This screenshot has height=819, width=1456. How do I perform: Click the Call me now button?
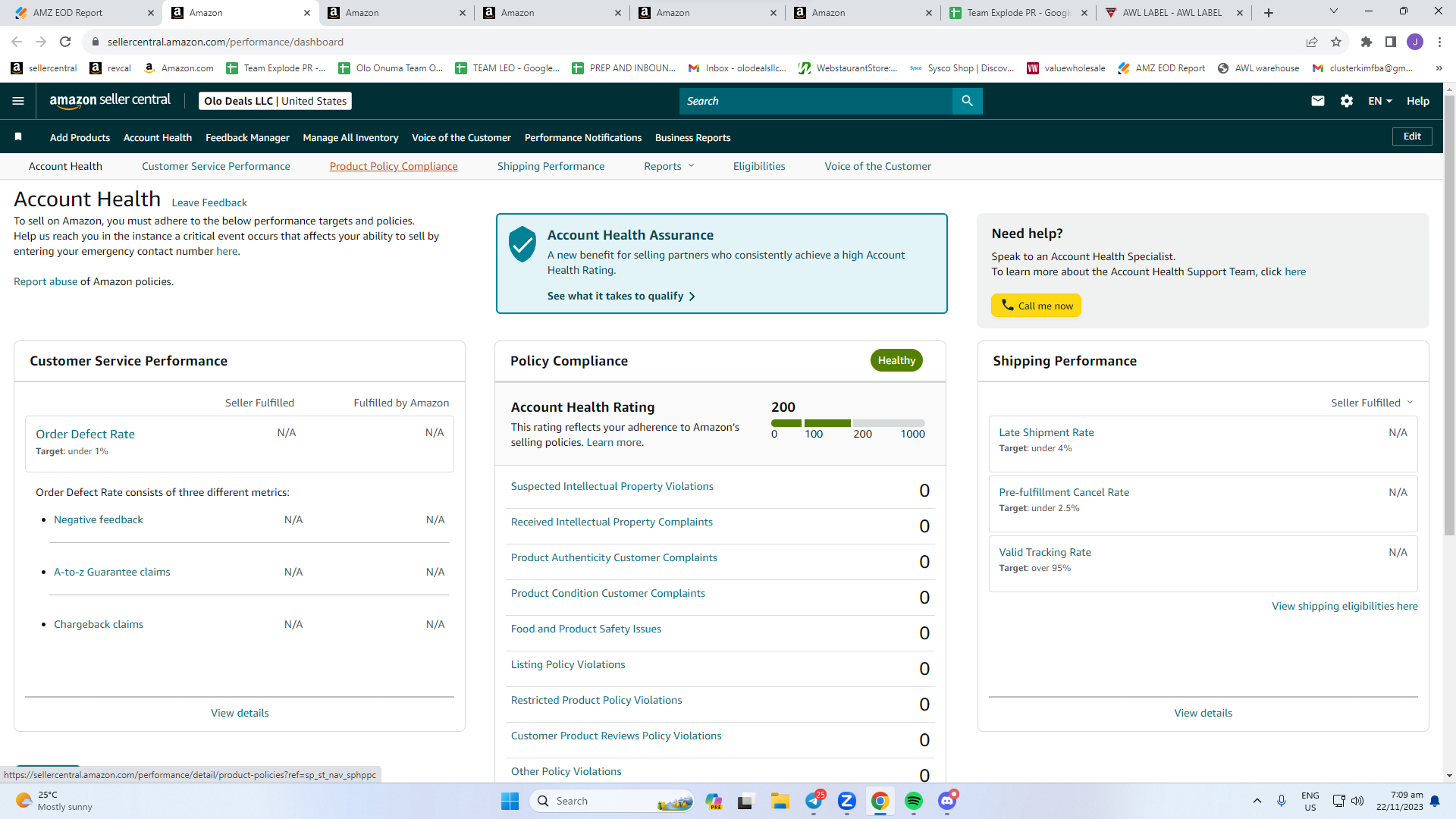1036,306
